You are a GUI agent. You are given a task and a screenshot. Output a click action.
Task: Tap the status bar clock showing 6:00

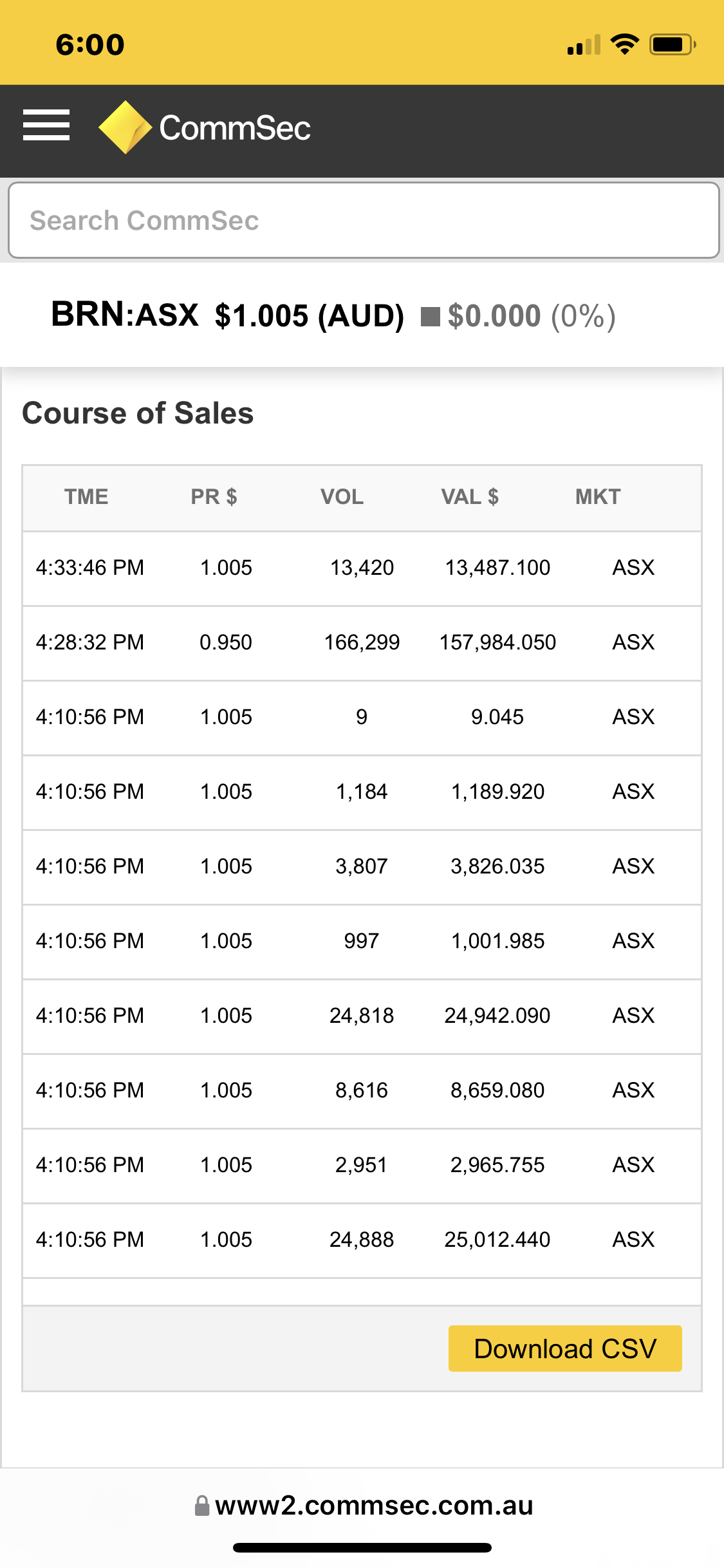[90, 45]
